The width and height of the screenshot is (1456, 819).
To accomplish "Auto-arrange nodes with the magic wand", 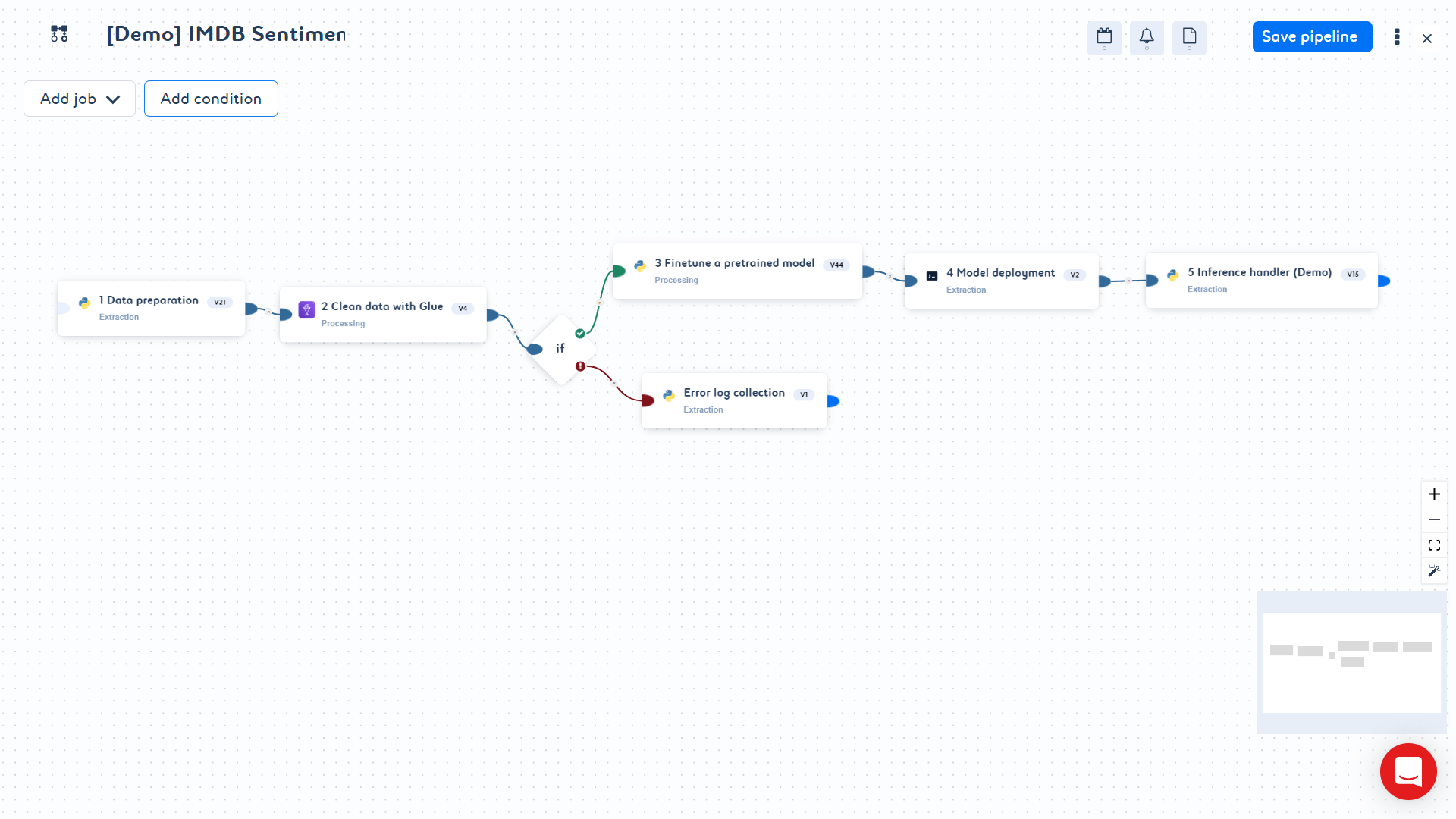I will click(x=1434, y=571).
